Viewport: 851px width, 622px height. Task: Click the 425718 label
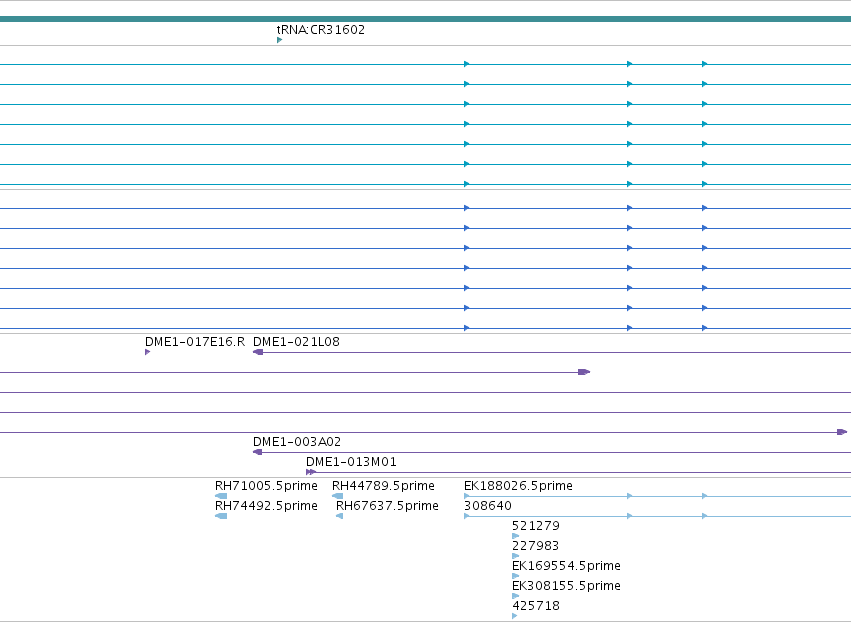tap(536, 606)
